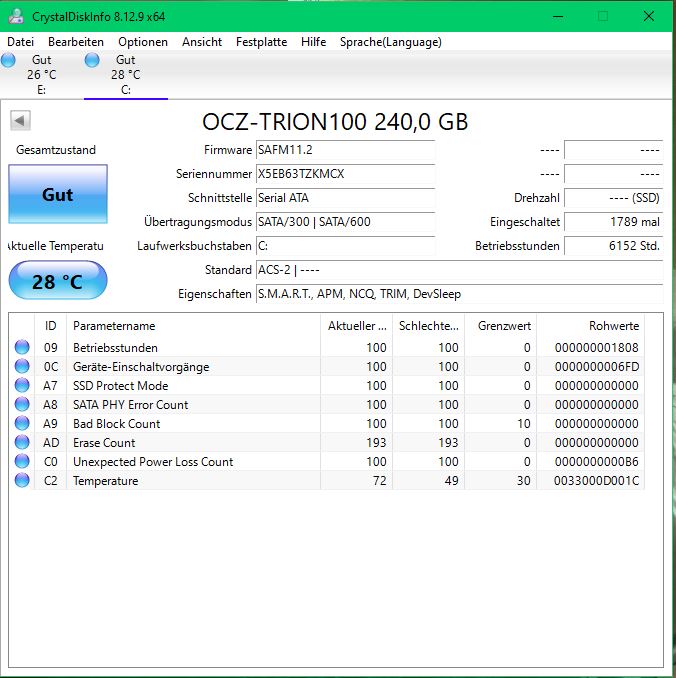Select the Erase Count parameter name
The width and height of the screenshot is (676, 678).
click(104, 443)
